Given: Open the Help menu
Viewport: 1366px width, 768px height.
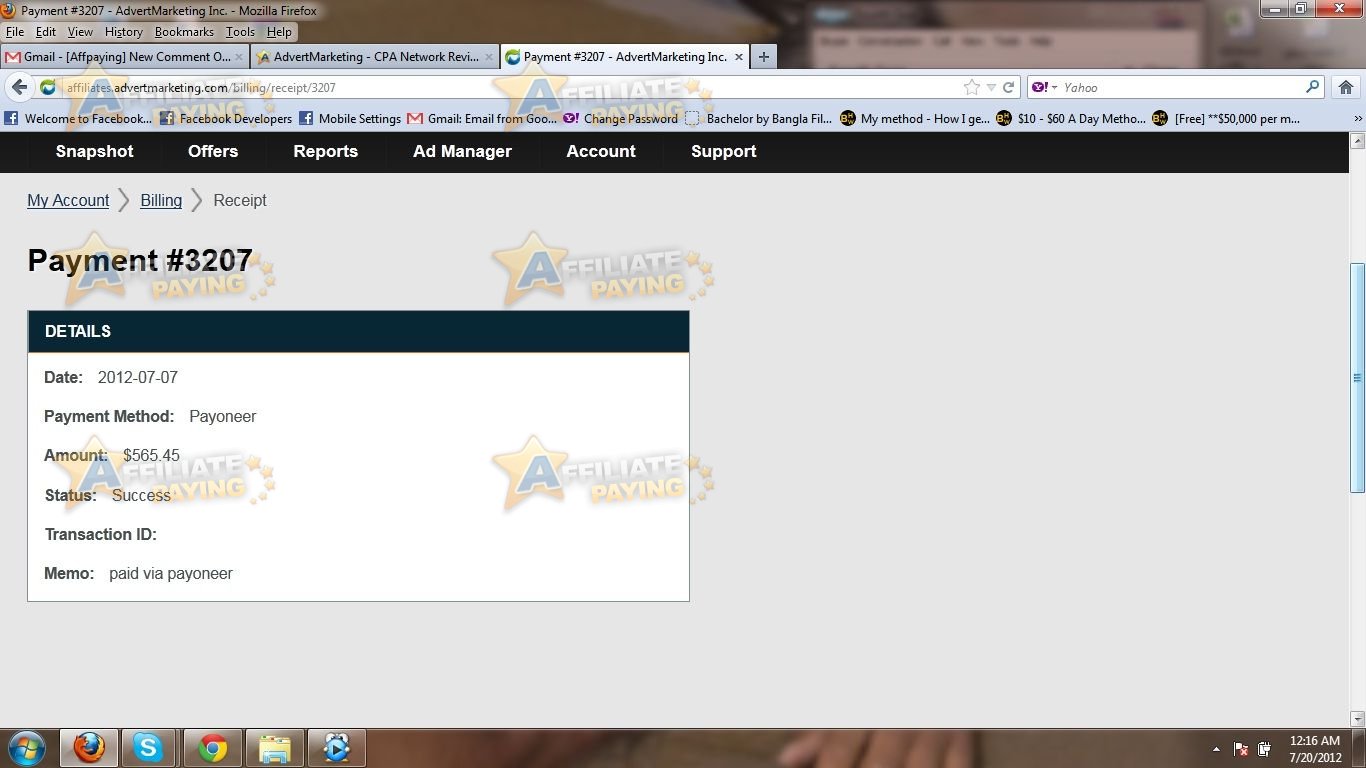Looking at the screenshot, I should (x=279, y=32).
